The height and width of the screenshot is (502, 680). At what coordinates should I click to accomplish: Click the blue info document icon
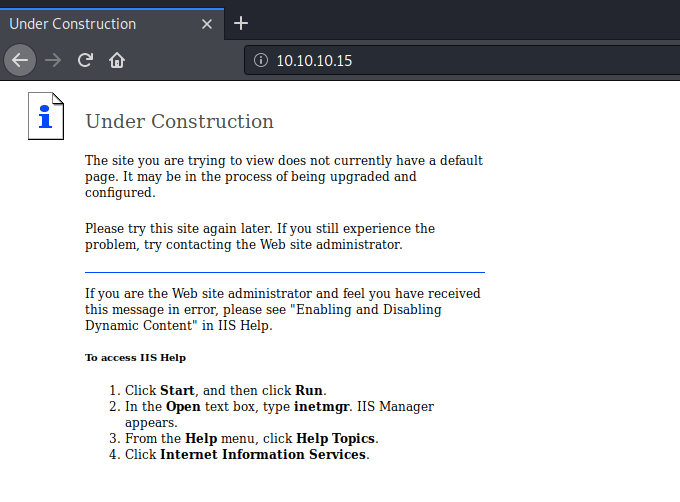tap(45, 117)
